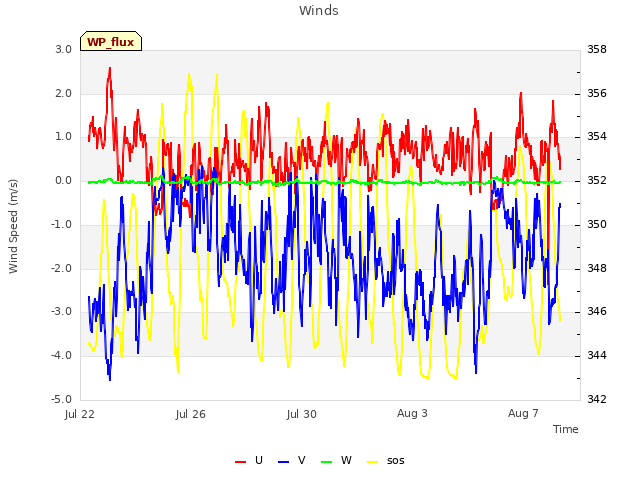This screenshot has height=480, width=640.
Task: Select the U legend entry
Action: pyautogui.click(x=249, y=460)
